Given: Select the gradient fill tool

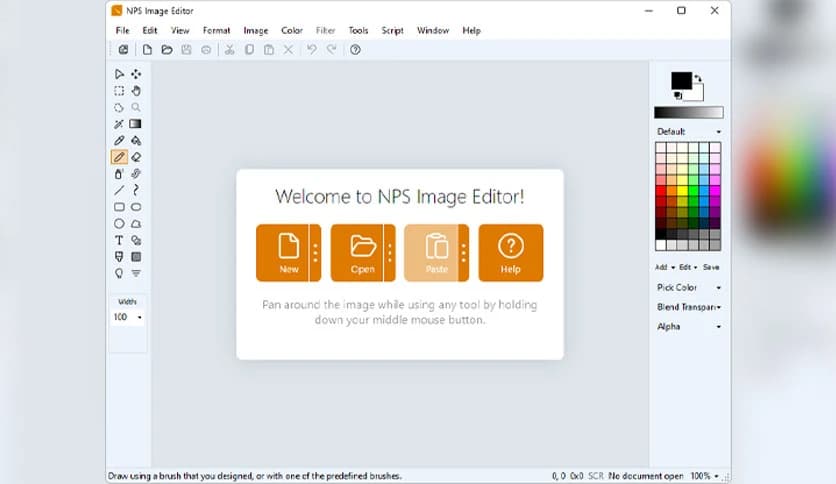Looking at the screenshot, I should coord(136,124).
